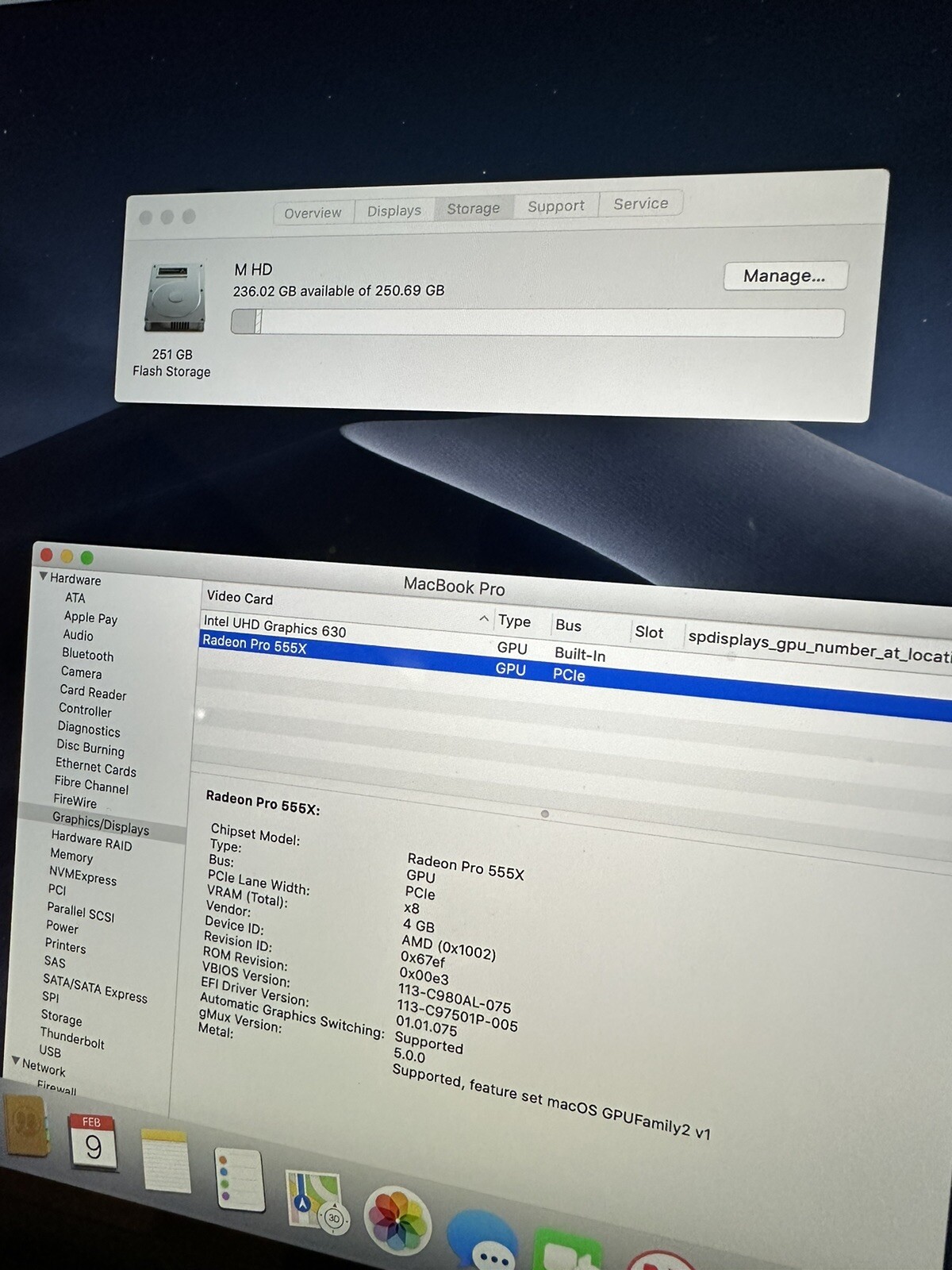Select USB in the sidebar
Image resolution: width=952 pixels, height=1270 pixels.
pos(50,1051)
